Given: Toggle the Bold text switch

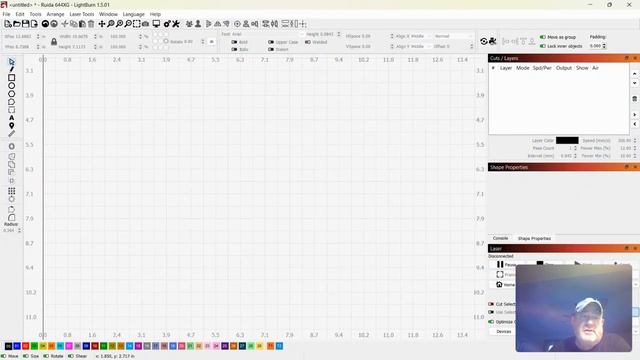Looking at the screenshot, I should (x=234, y=42).
